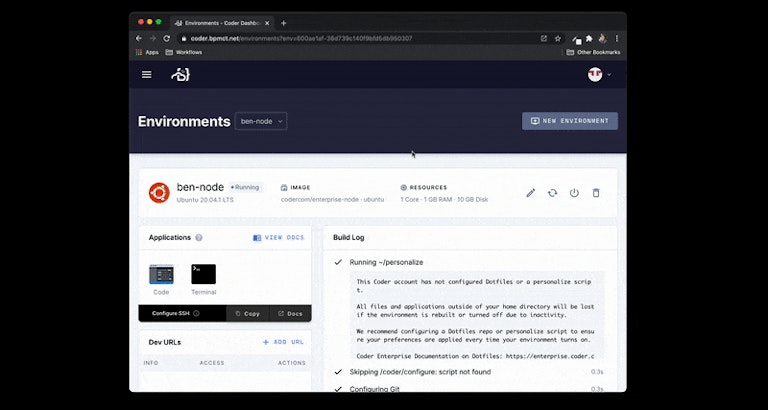Screen dimensions: 768x410
Task: Open page in new window icon in address bar
Action: pyautogui.click(x=544, y=38)
